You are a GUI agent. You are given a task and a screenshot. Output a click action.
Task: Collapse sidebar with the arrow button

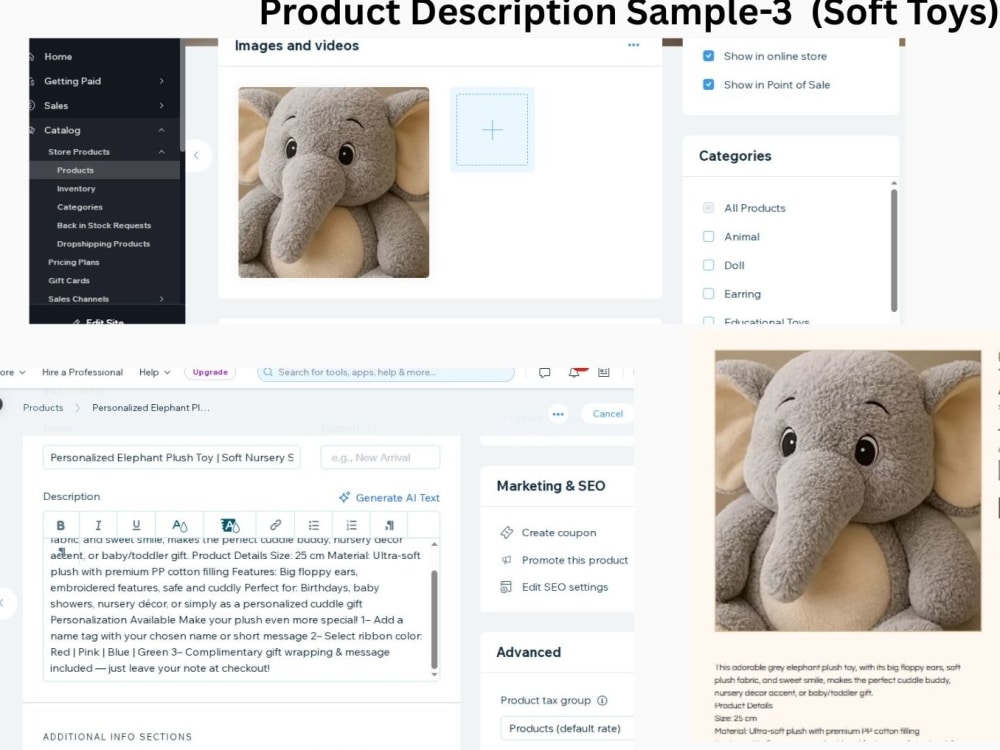point(196,155)
